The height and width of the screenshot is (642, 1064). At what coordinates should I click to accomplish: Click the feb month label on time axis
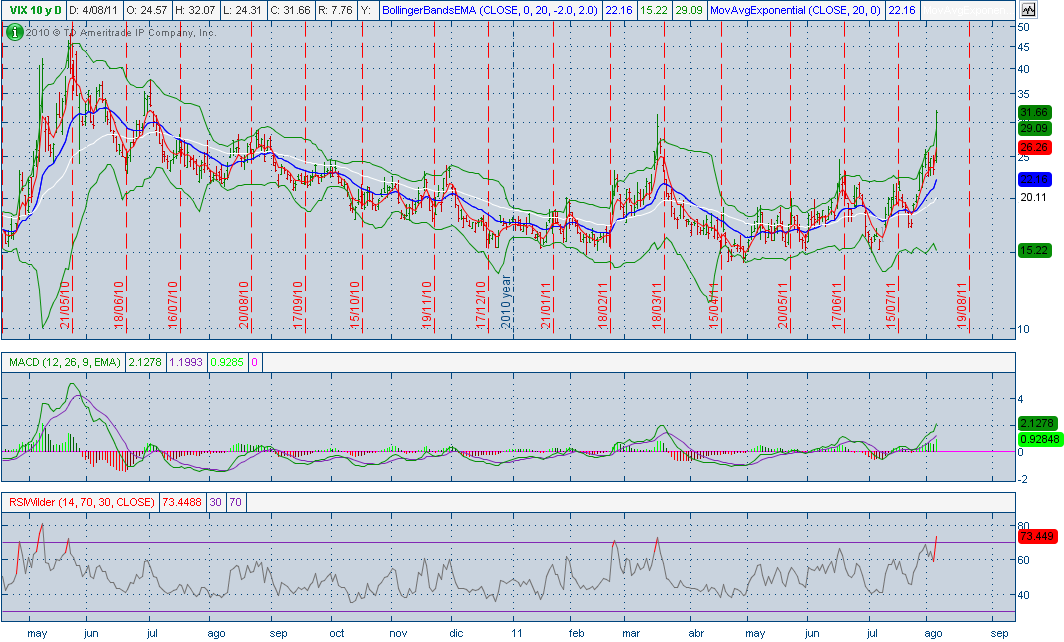pyautogui.click(x=576, y=633)
